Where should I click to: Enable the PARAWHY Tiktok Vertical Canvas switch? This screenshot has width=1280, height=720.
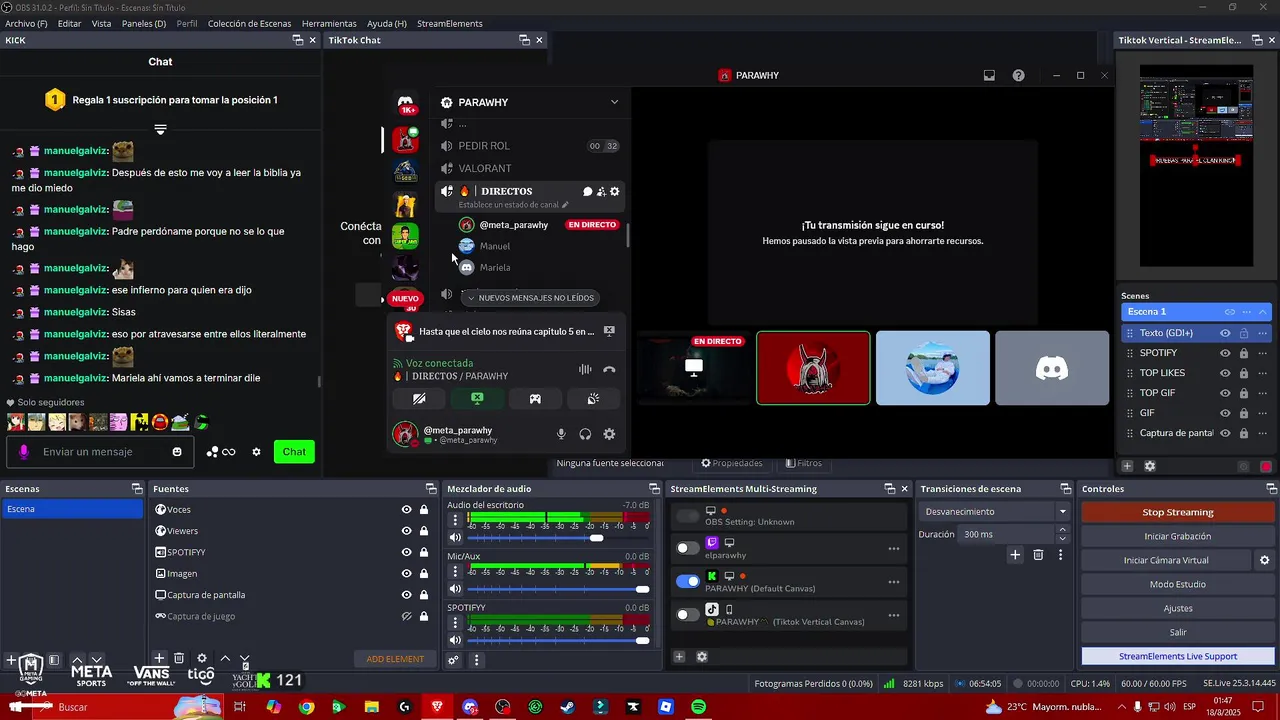click(x=688, y=614)
